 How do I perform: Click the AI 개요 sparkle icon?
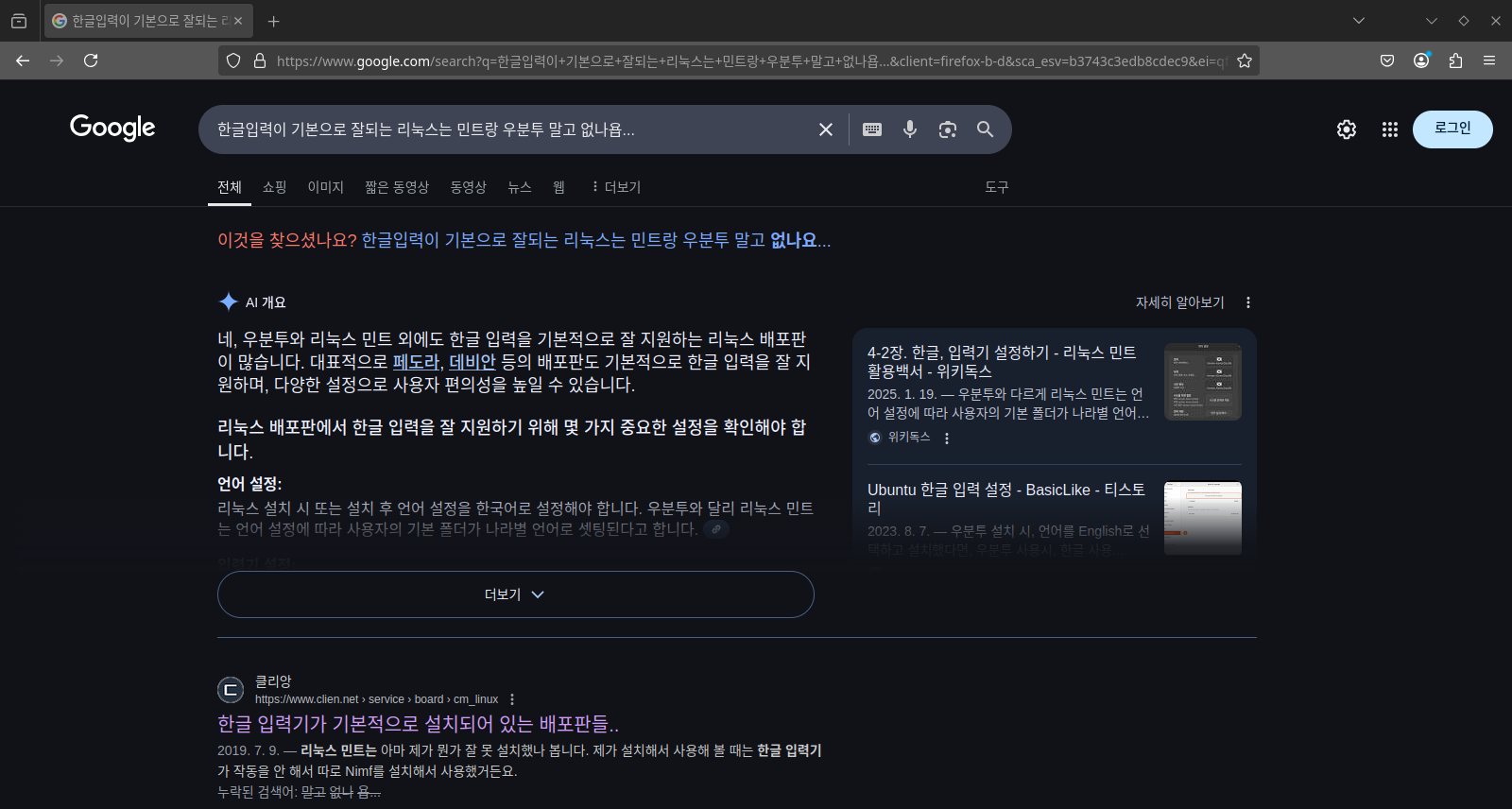[x=228, y=301]
